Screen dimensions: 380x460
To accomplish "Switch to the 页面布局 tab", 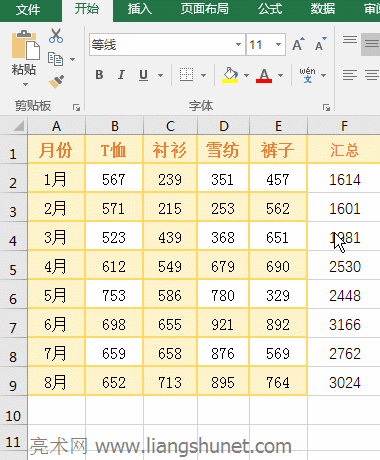I will pyautogui.click(x=205, y=9).
